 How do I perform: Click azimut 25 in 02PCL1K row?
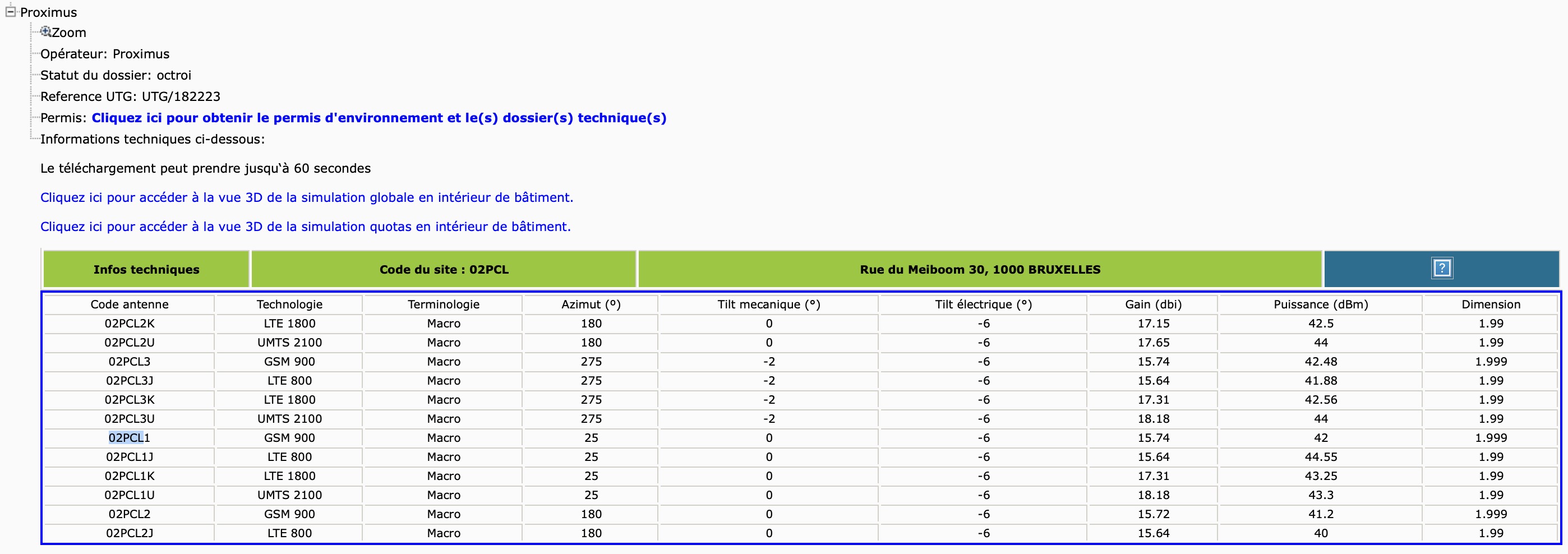click(591, 476)
